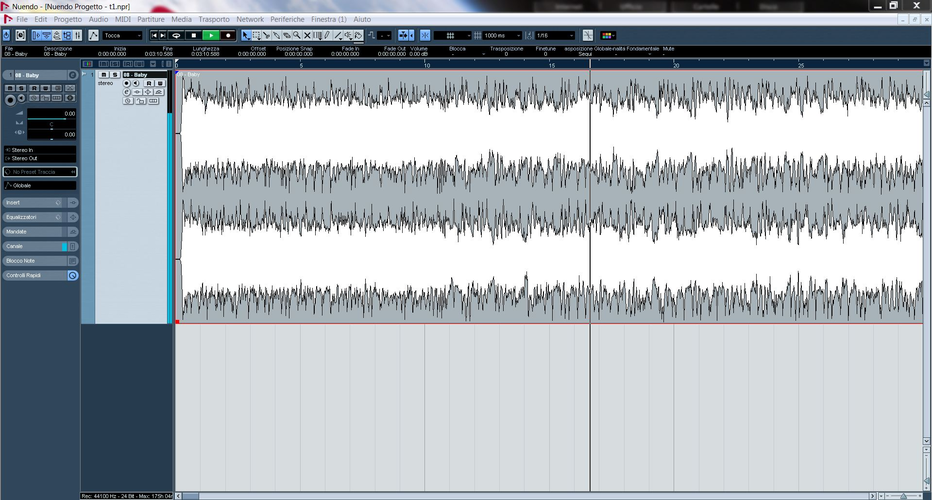Click the transport Record button
Viewport: 932px width, 500px height.
228,36
